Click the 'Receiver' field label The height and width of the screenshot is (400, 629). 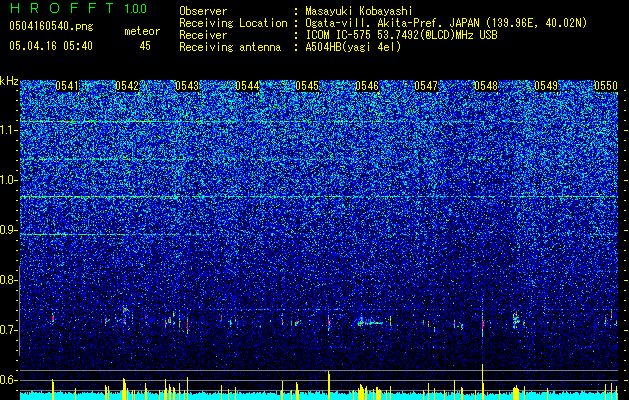[x=203, y=35]
